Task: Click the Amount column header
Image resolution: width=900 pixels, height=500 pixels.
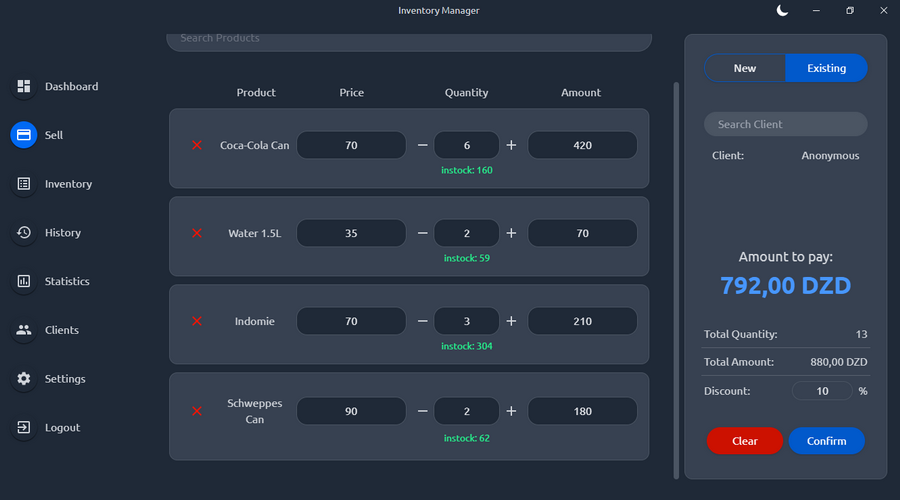Action: [581, 92]
